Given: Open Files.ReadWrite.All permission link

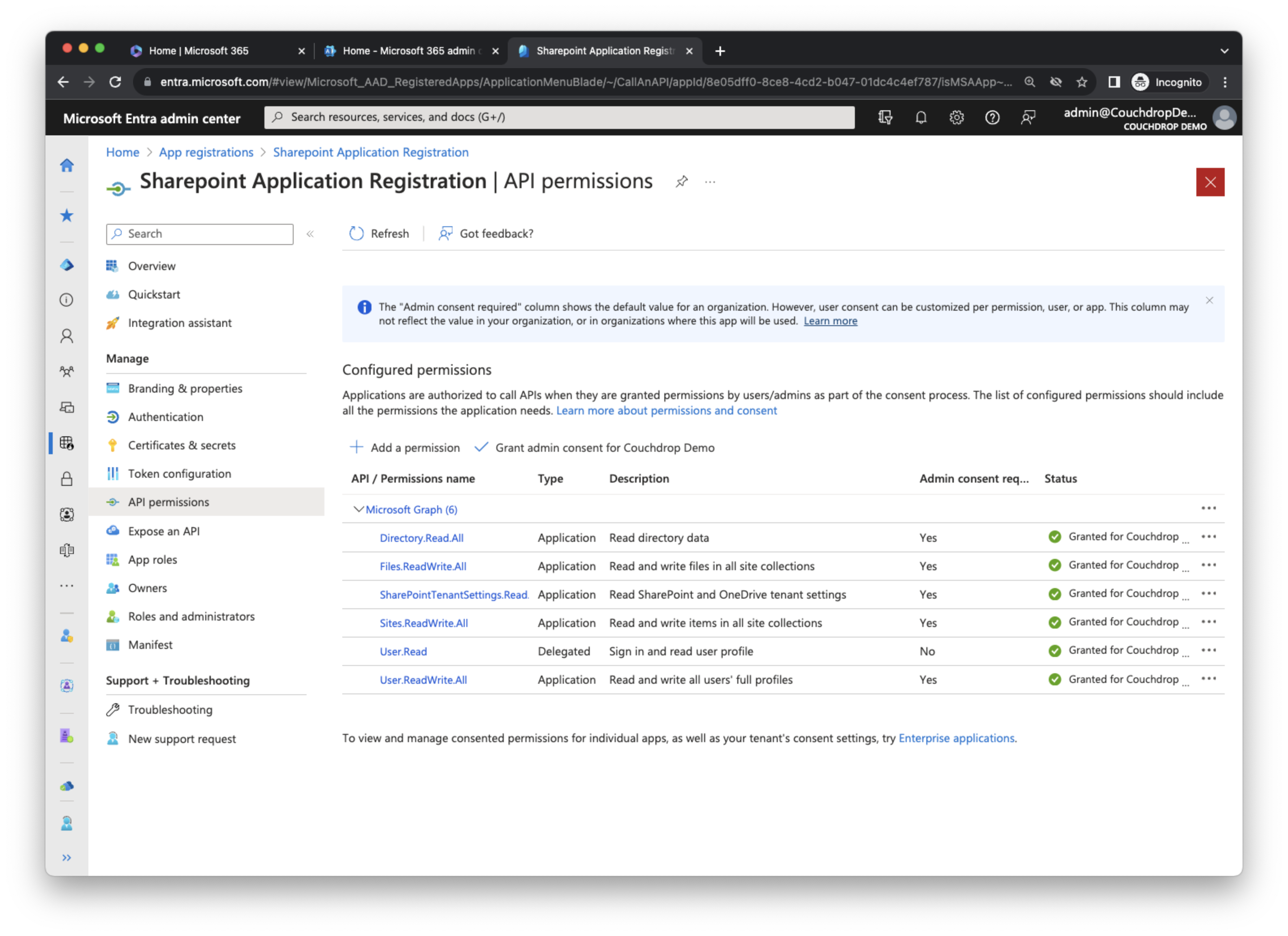Looking at the screenshot, I should pyautogui.click(x=423, y=566).
